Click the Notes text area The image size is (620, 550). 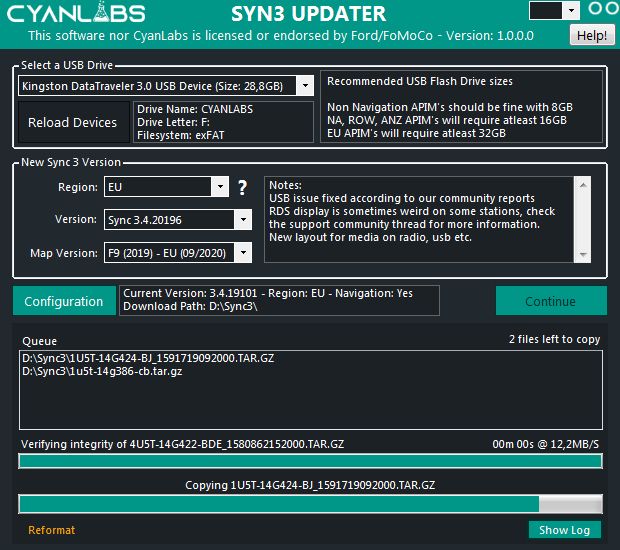click(x=419, y=219)
